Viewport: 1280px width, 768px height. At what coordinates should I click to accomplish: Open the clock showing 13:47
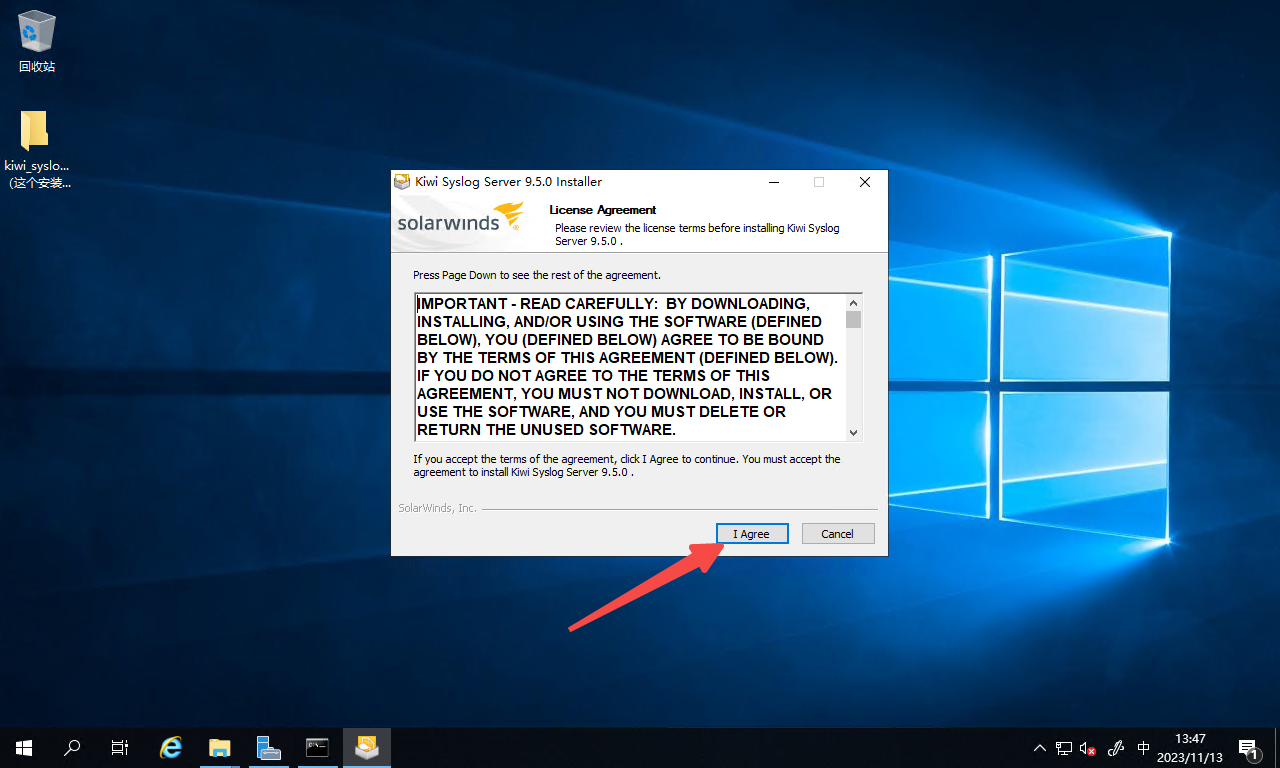point(1190,748)
